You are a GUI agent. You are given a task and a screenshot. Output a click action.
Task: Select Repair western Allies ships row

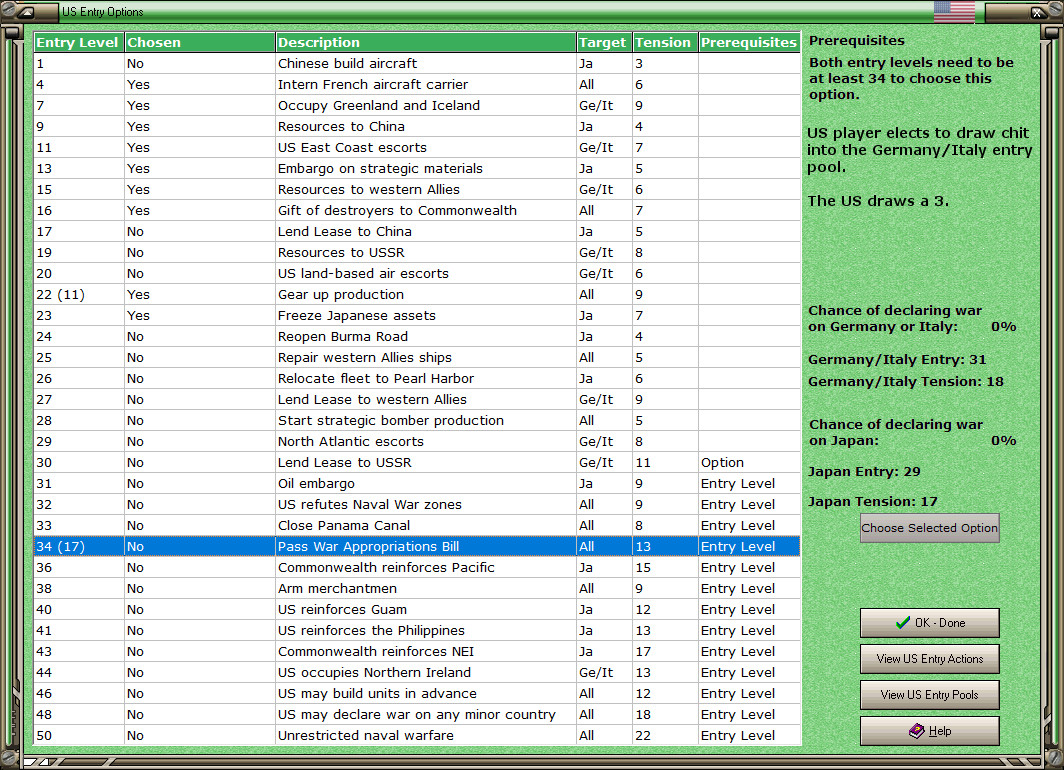[417, 358]
